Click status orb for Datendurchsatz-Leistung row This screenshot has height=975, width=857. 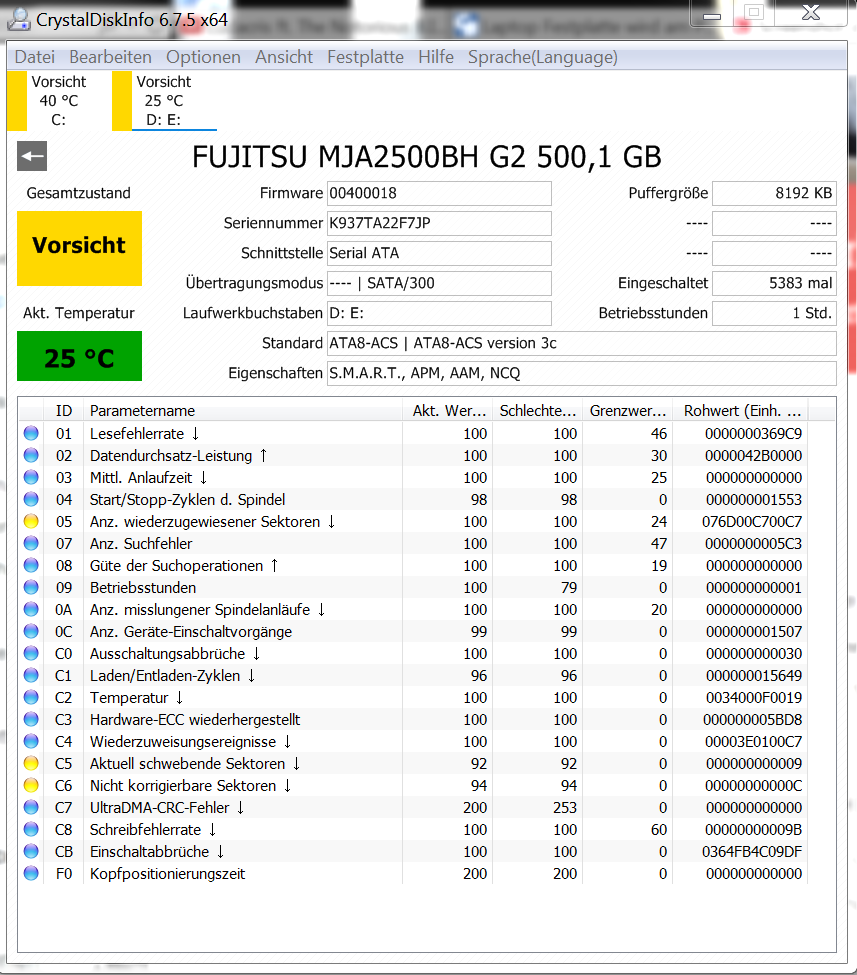pos(31,455)
